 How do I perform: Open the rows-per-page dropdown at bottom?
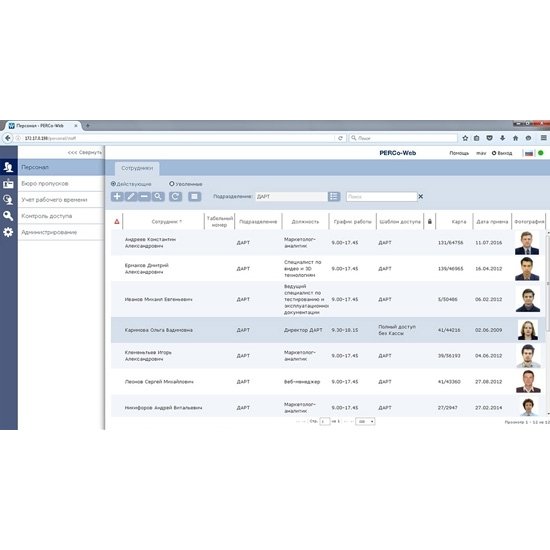point(365,421)
